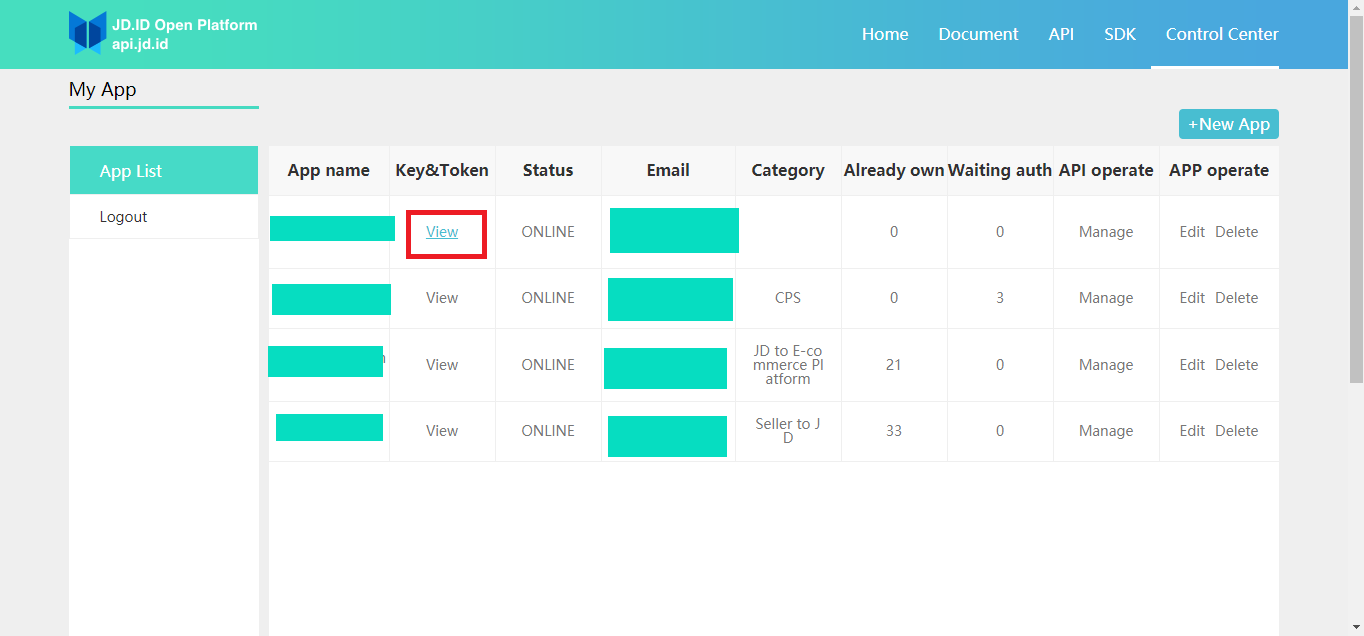Select App List in the sidebar
This screenshot has height=636, width=1364.
[x=164, y=171]
